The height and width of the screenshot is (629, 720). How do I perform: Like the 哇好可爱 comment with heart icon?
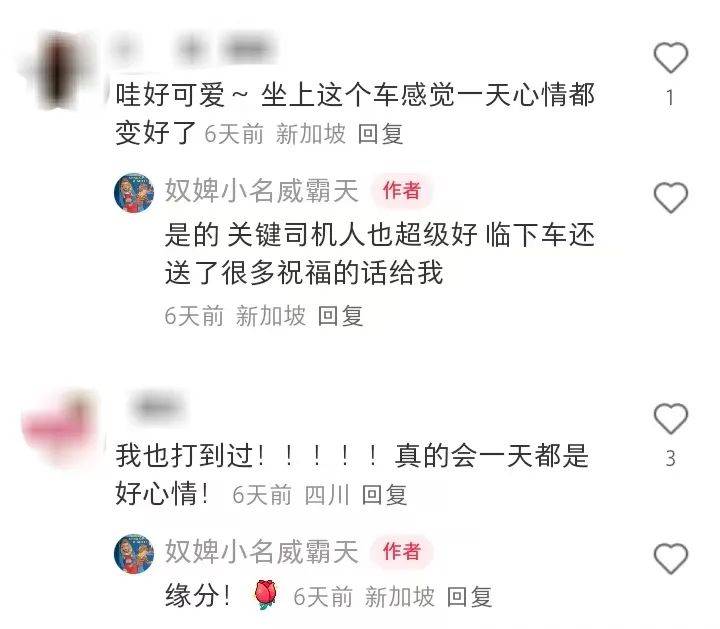tap(670, 57)
